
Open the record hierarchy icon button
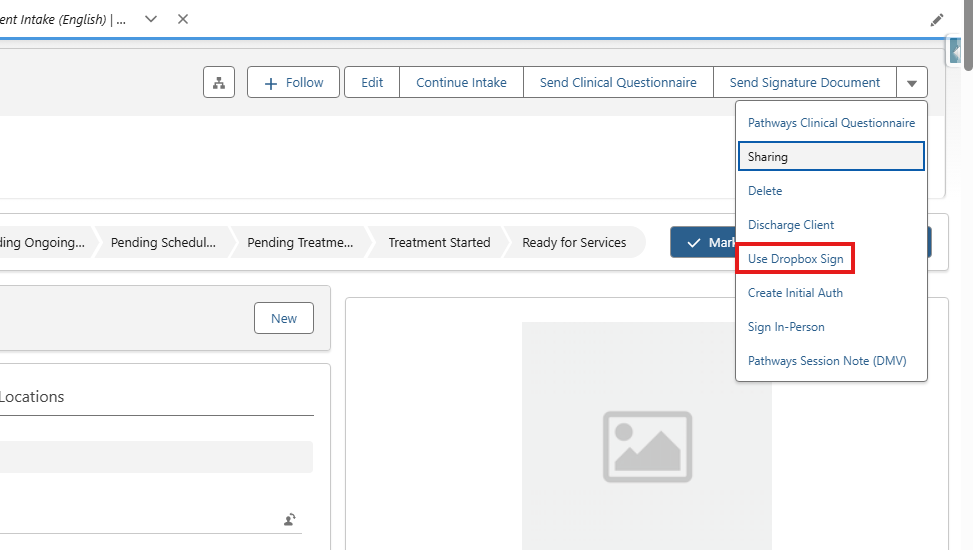click(x=219, y=83)
